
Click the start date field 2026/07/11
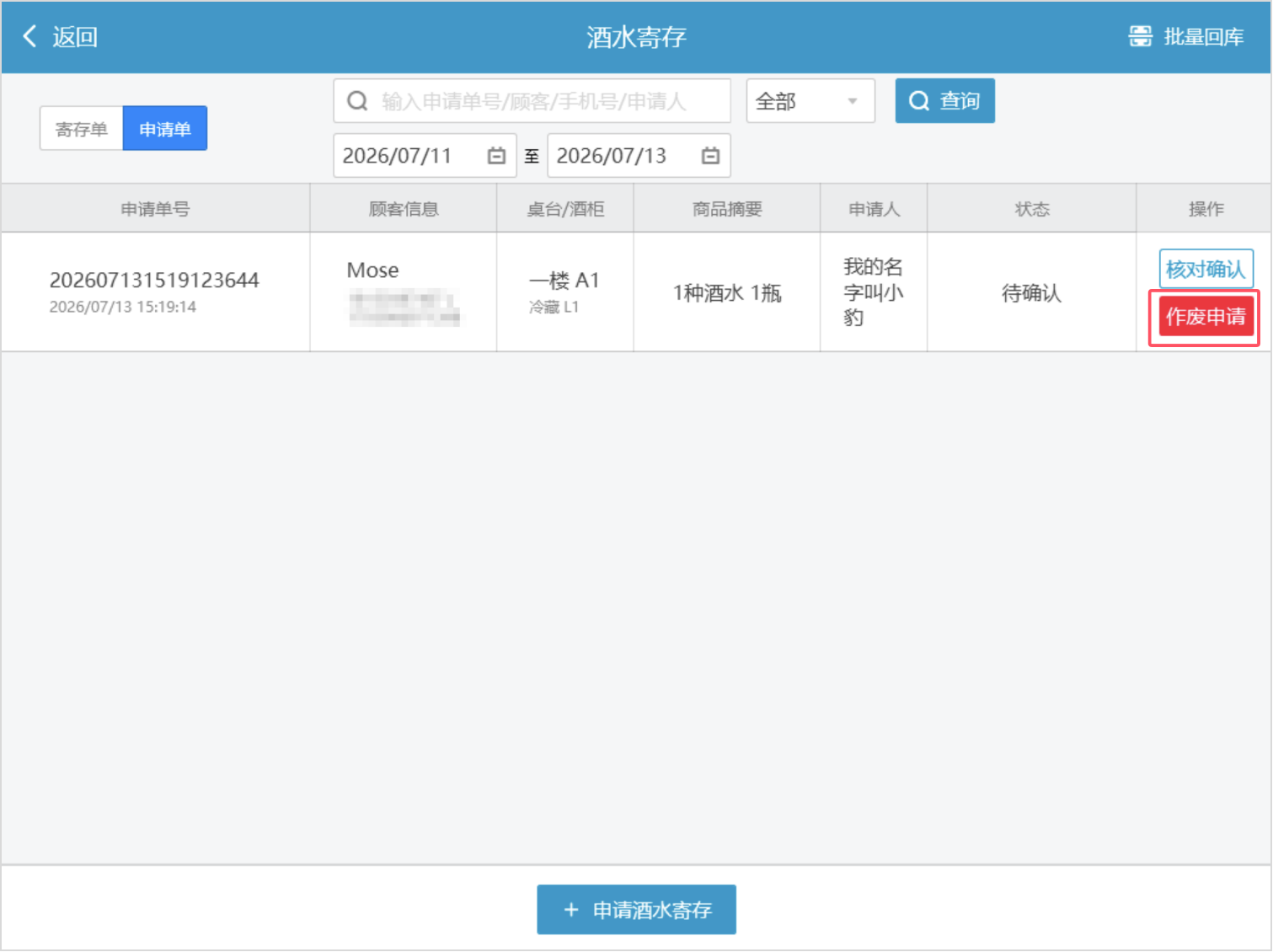coord(425,156)
